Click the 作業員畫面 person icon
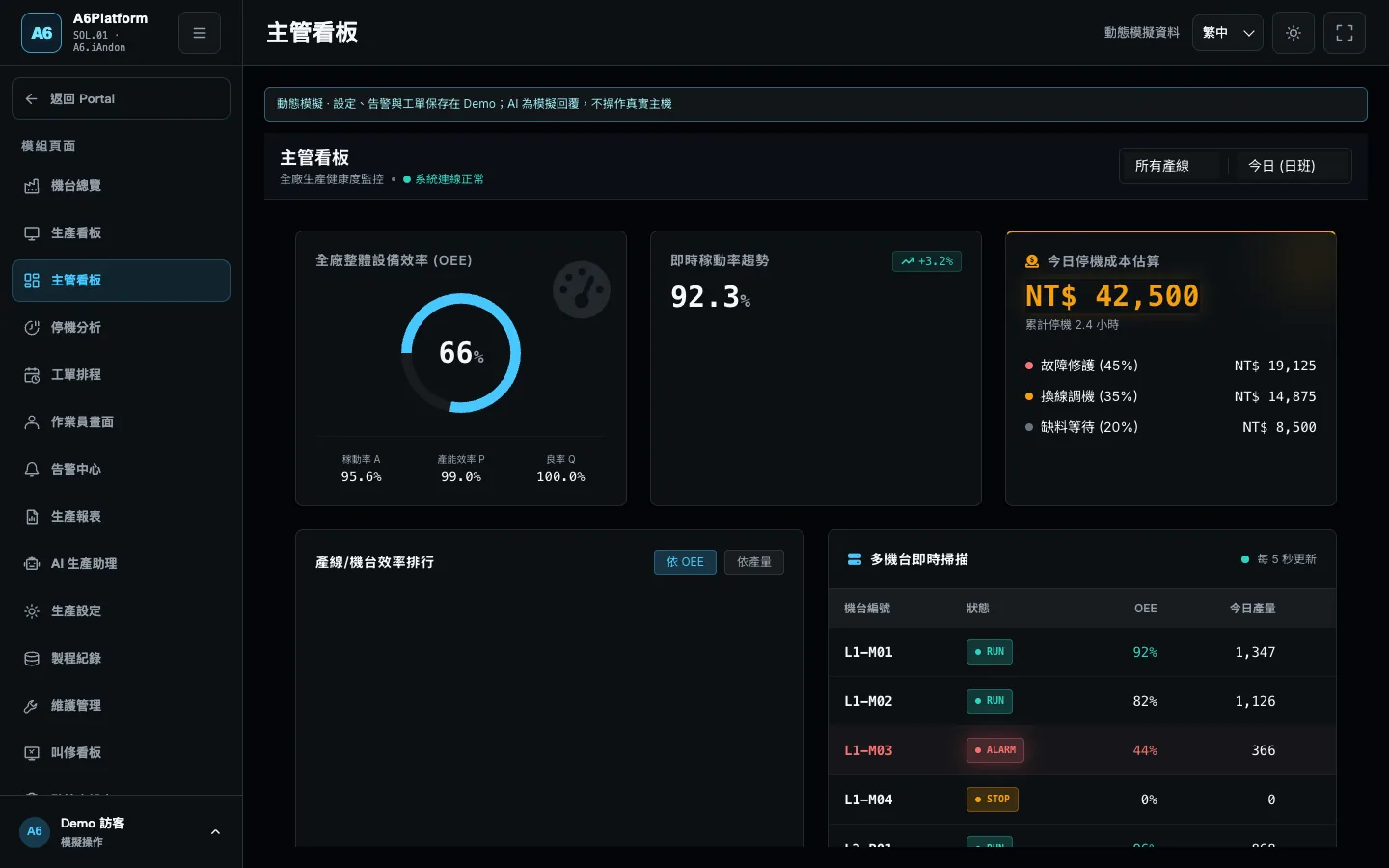The image size is (1389, 868). point(32,422)
